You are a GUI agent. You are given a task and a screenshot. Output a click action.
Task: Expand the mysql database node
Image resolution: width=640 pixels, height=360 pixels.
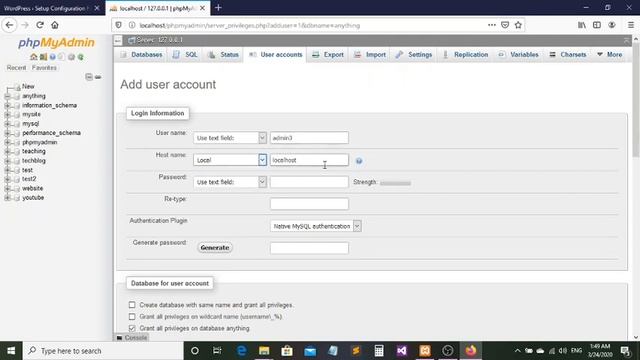7,124
